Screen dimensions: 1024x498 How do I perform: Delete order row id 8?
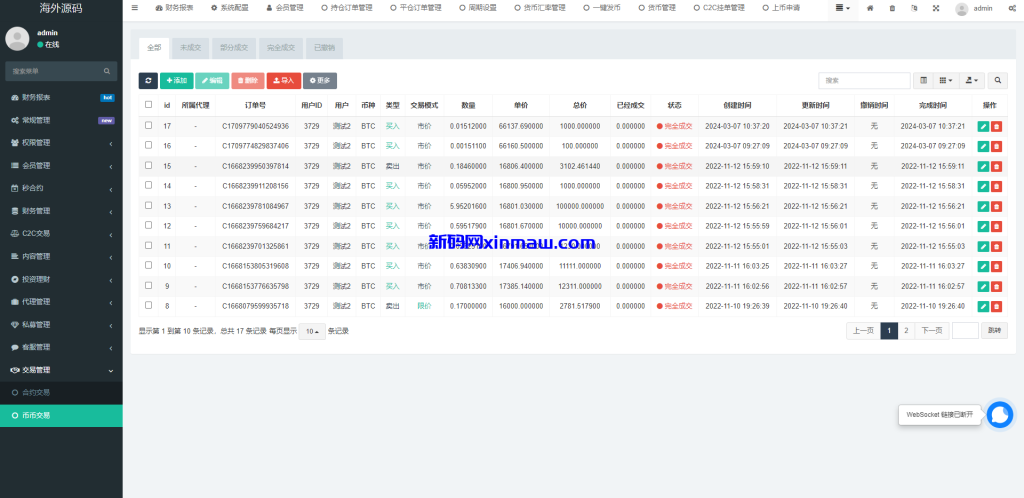click(x=996, y=306)
